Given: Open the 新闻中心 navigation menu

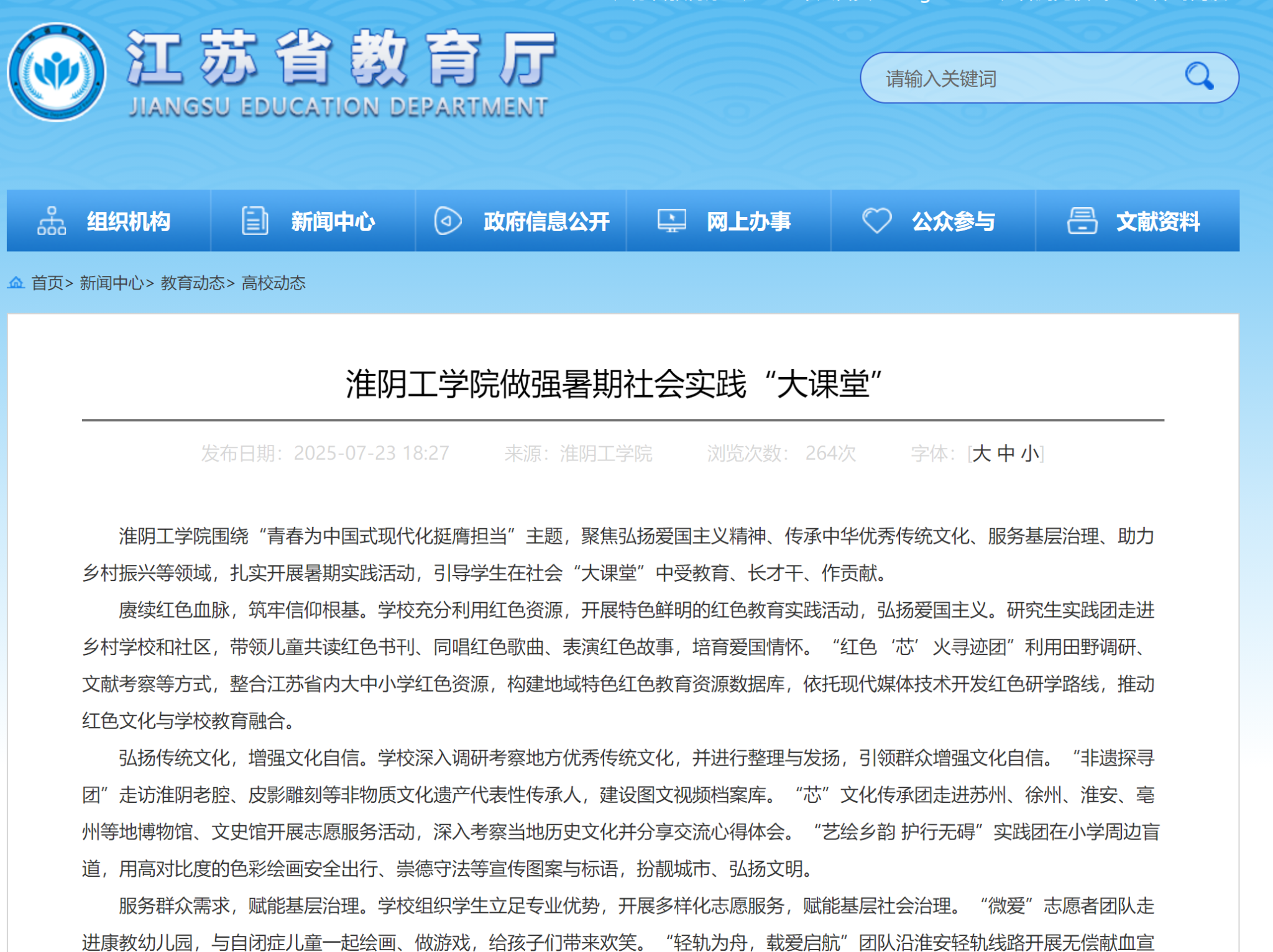Looking at the screenshot, I should 333,222.
